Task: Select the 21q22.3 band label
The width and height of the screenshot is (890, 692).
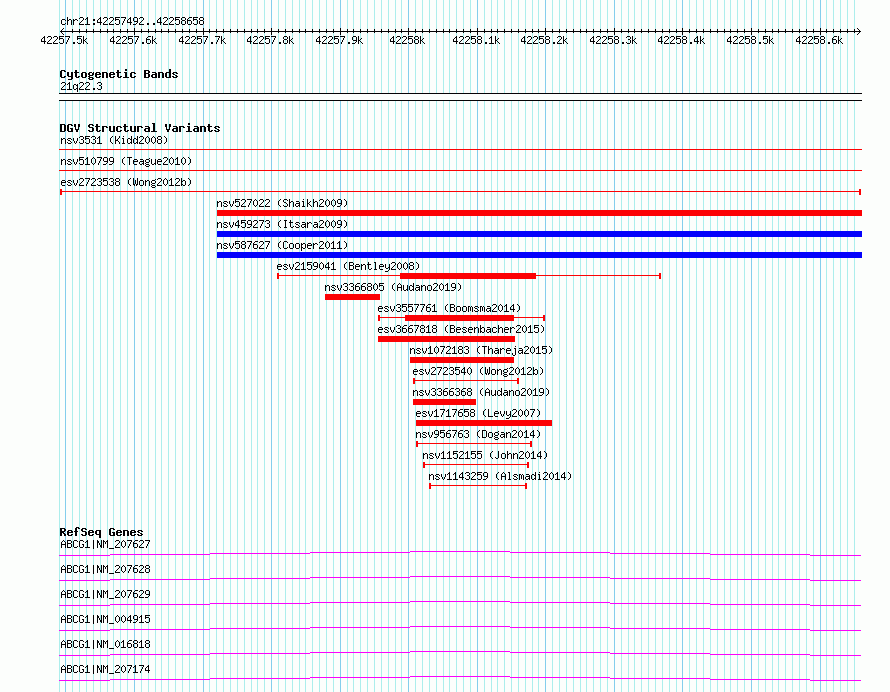Action: tap(81, 86)
